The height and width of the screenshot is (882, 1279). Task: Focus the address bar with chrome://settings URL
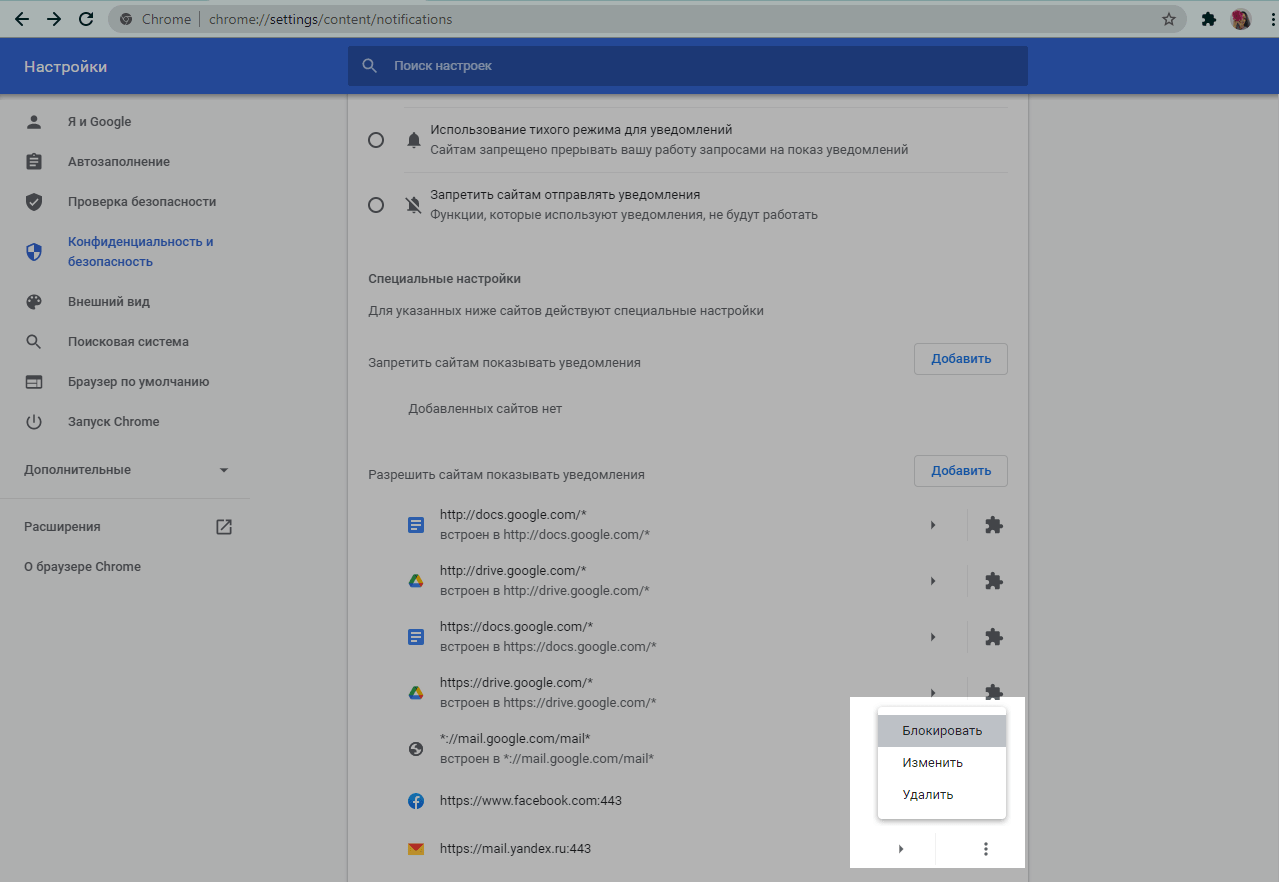(x=647, y=19)
